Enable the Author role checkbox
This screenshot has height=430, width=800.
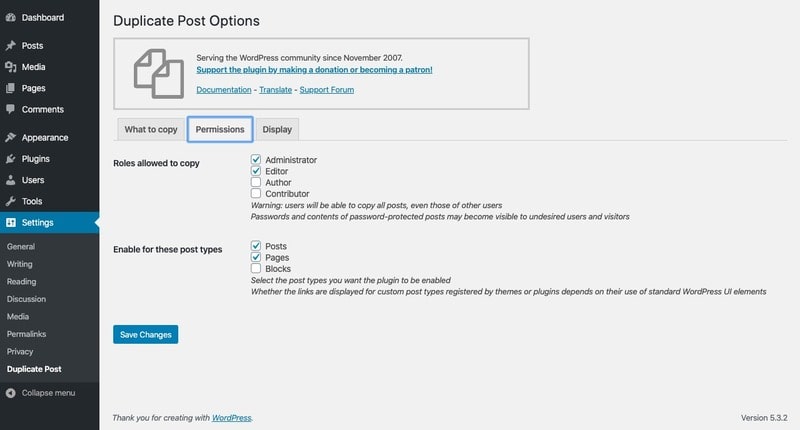click(256, 182)
